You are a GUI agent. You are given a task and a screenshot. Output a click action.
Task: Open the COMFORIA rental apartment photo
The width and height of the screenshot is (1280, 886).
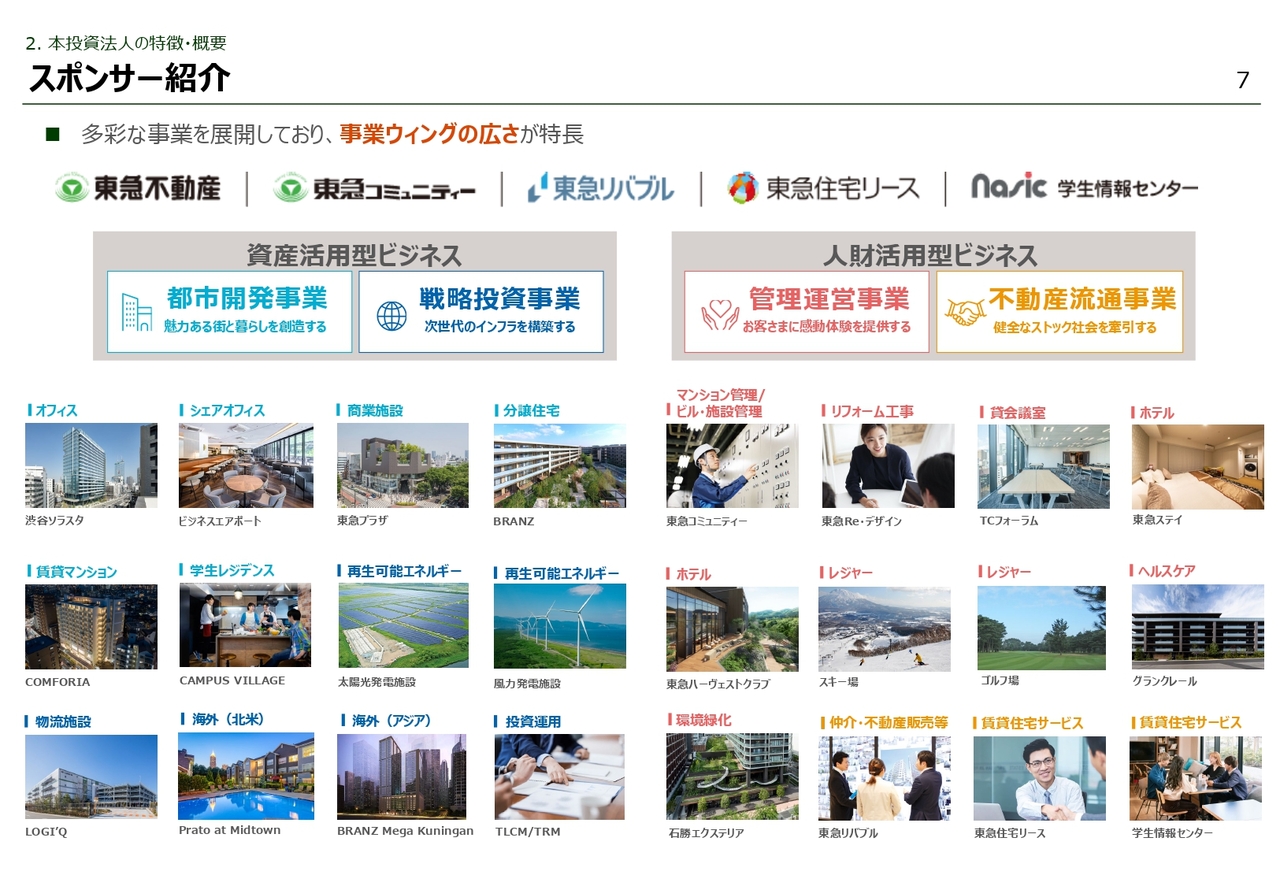(x=91, y=627)
